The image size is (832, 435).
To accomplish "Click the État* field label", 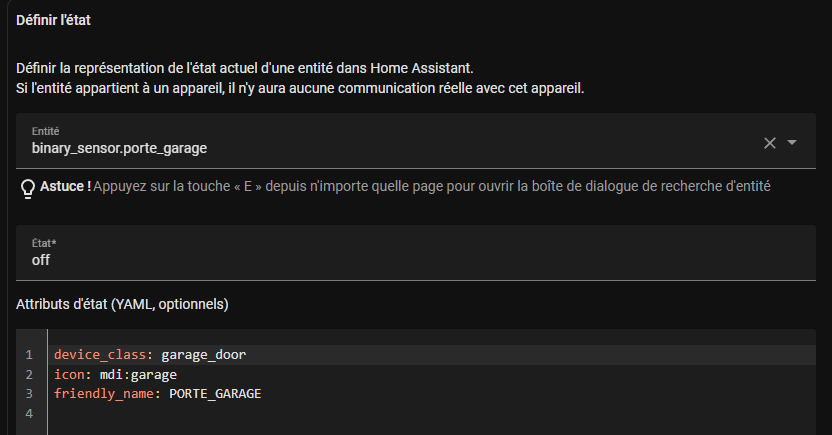I will [x=44, y=243].
